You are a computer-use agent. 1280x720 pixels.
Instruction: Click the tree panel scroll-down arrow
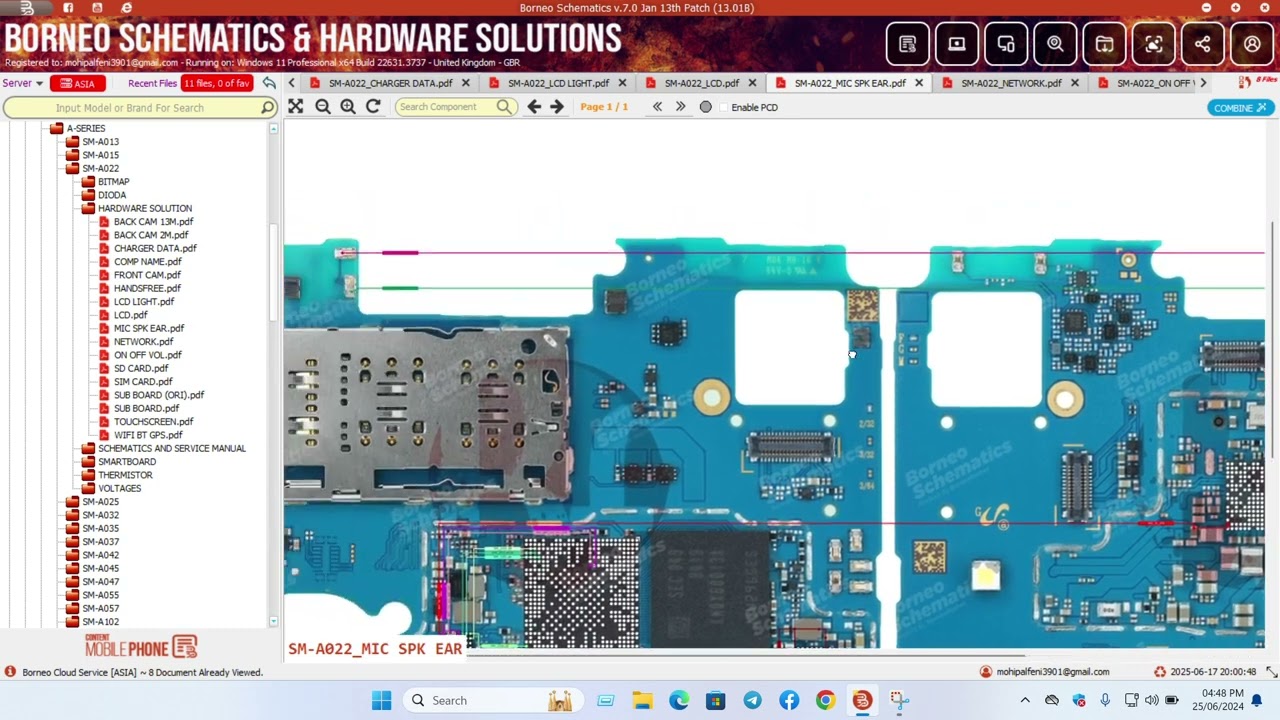click(x=273, y=621)
